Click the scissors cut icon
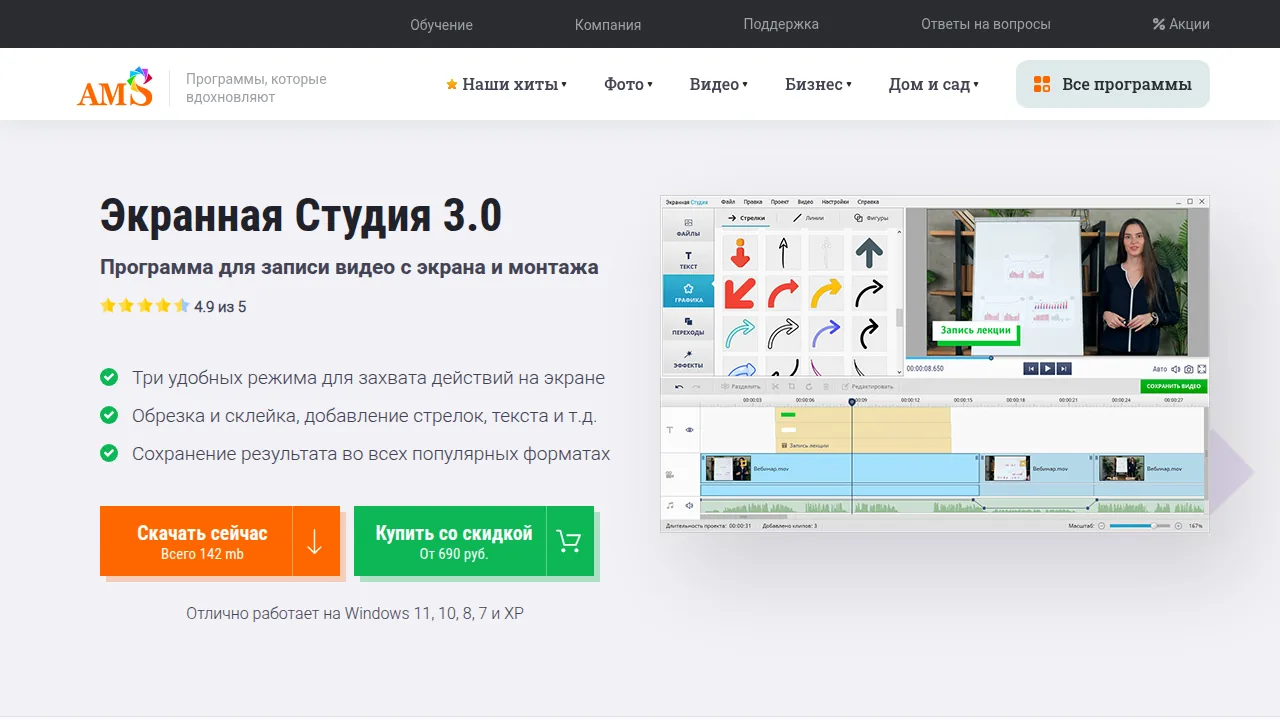1280x720 pixels. 775,386
